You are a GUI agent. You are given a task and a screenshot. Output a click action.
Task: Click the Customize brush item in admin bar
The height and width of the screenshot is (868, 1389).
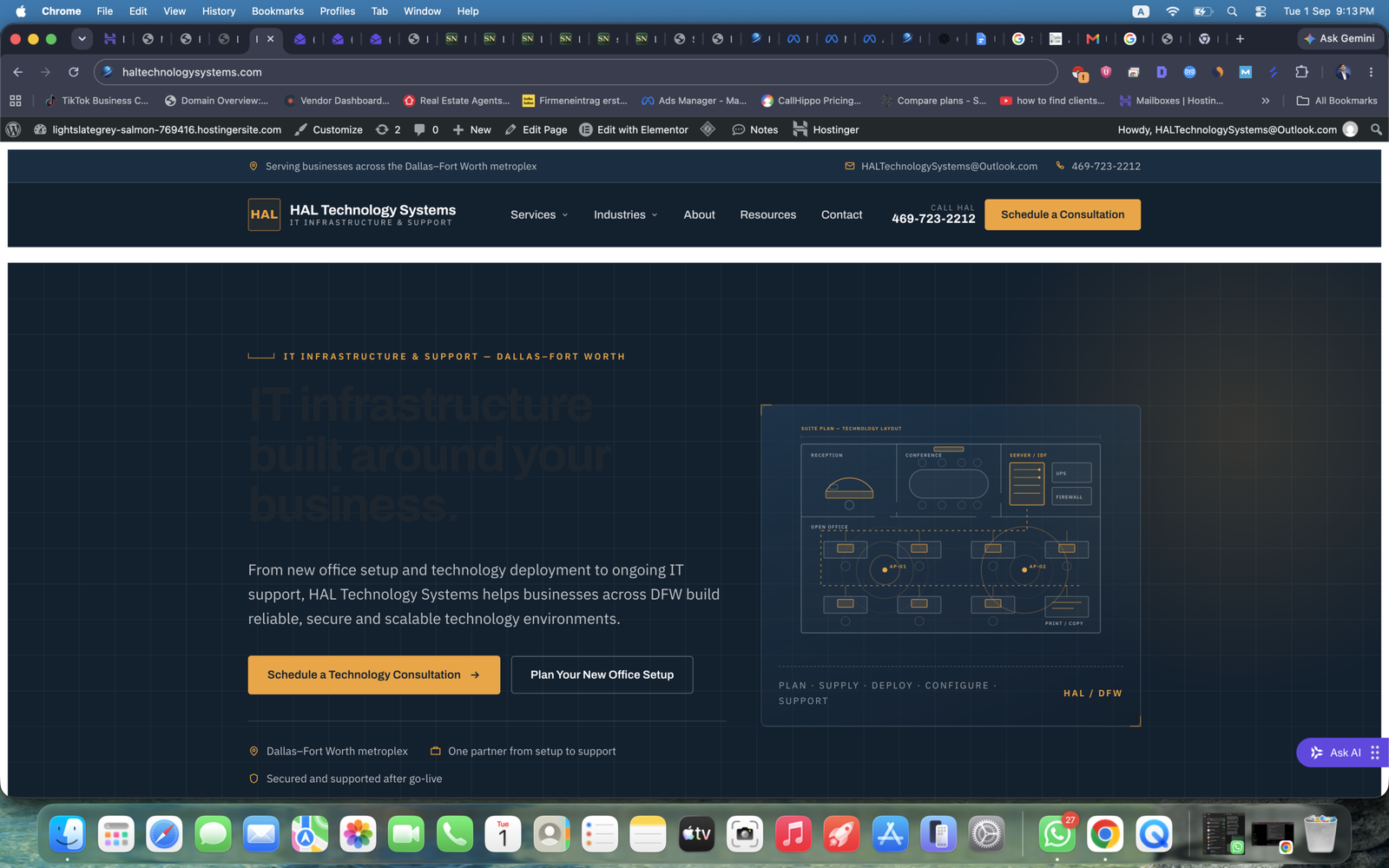[328, 129]
